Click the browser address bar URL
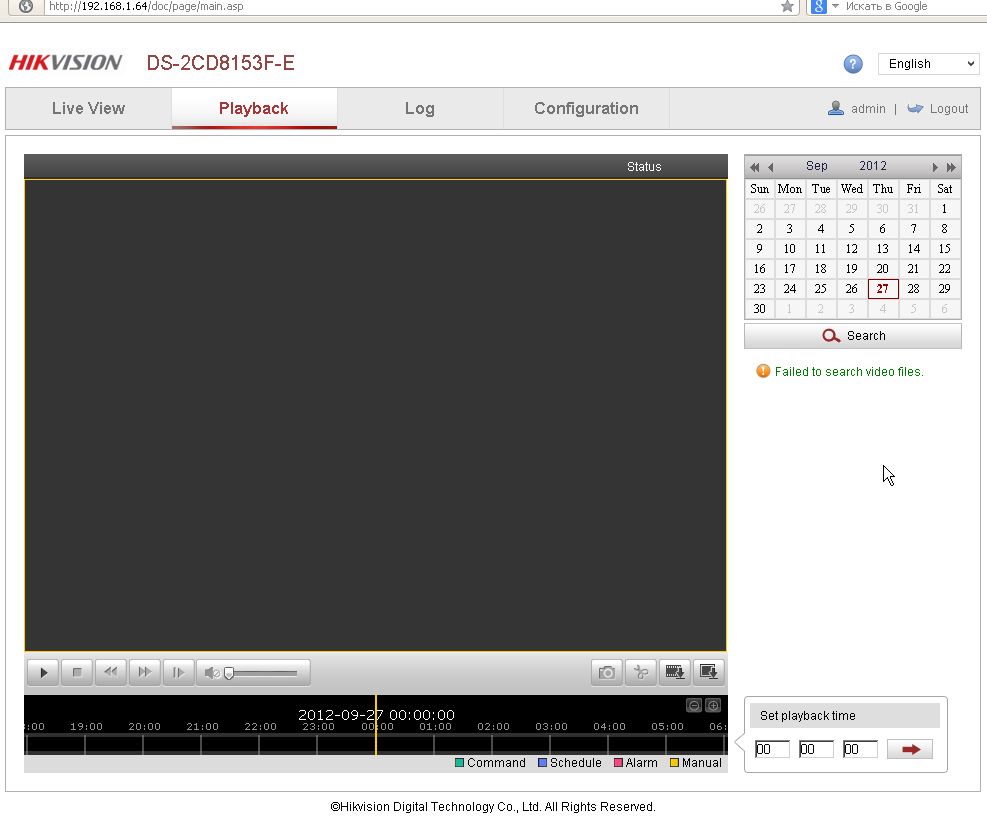The image size is (987, 824). (146, 6)
